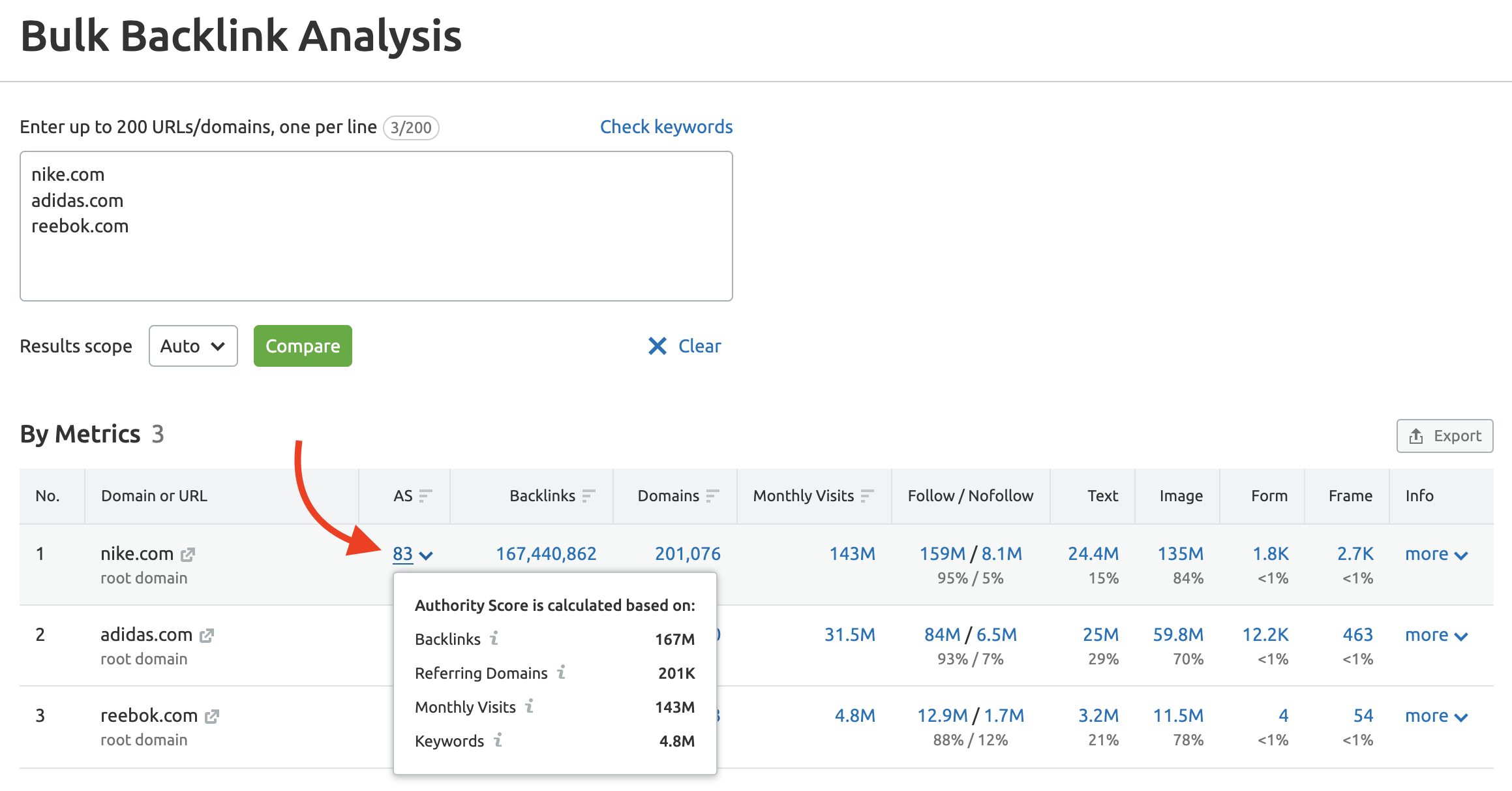1512x791 pixels.
Task: Open reebok.com follow links 12.9M
Action: click(x=943, y=716)
